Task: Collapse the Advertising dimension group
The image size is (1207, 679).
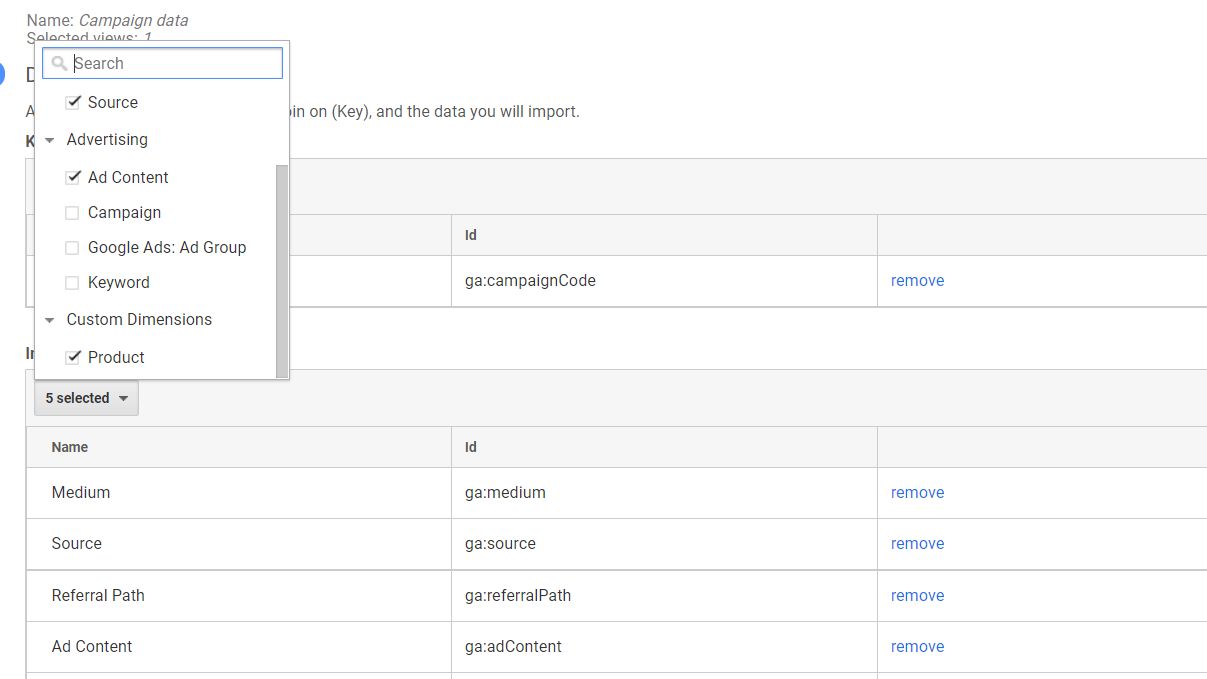Action: [x=49, y=140]
